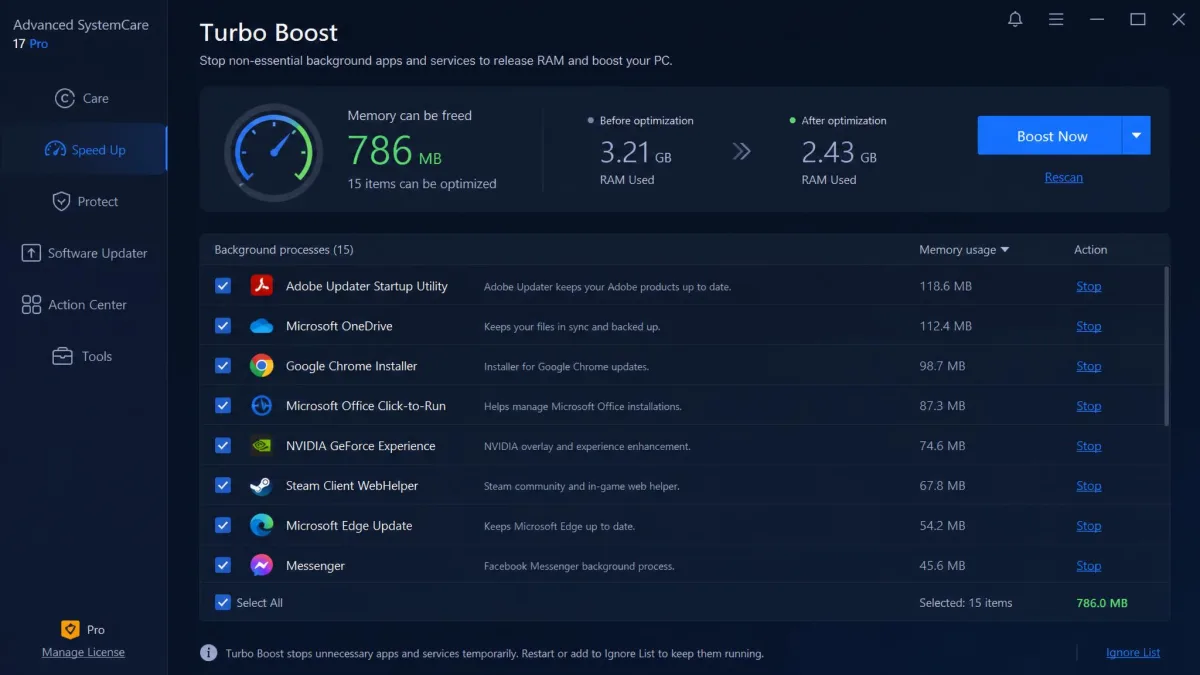
Task: Click the Messenger app icon
Action: [261, 566]
